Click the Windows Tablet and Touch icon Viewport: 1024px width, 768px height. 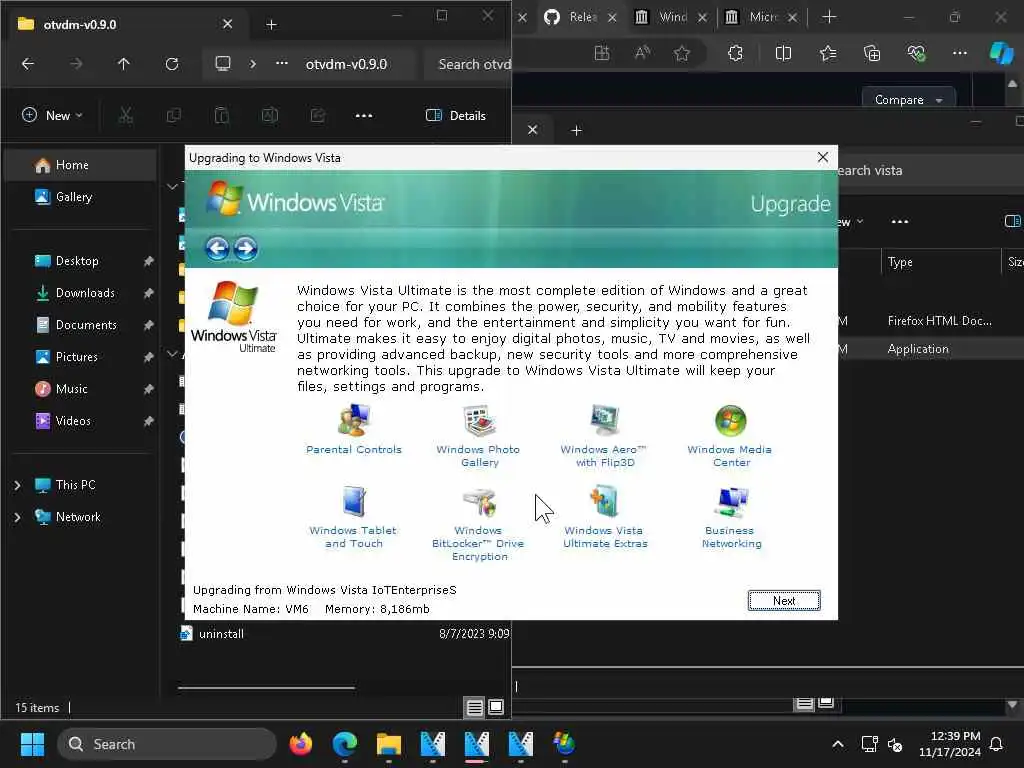click(353, 502)
